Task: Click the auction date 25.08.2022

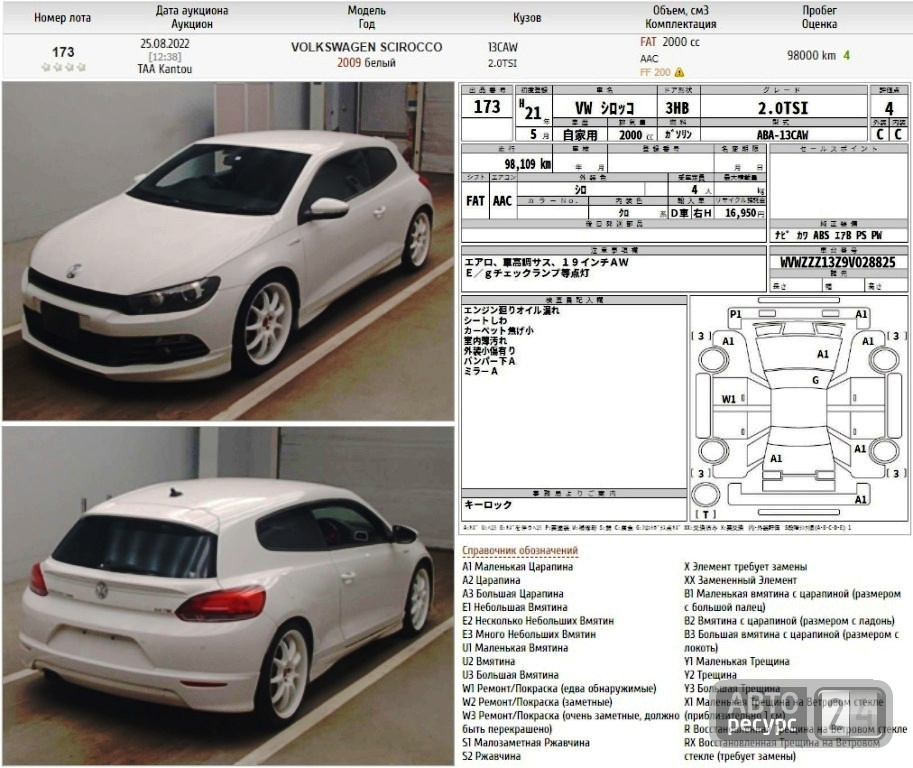Action: [x=165, y=44]
